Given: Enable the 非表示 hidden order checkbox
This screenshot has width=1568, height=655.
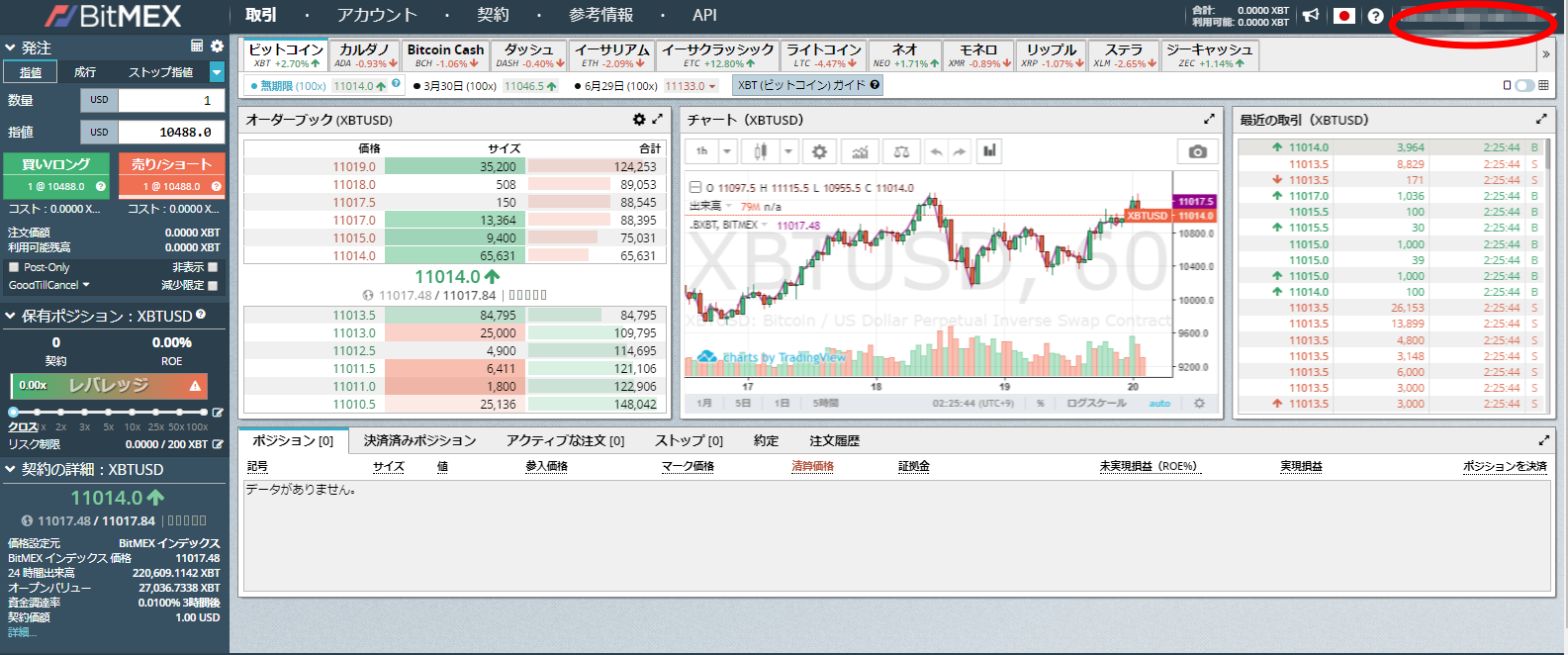Looking at the screenshot, I should pos(213,267).
